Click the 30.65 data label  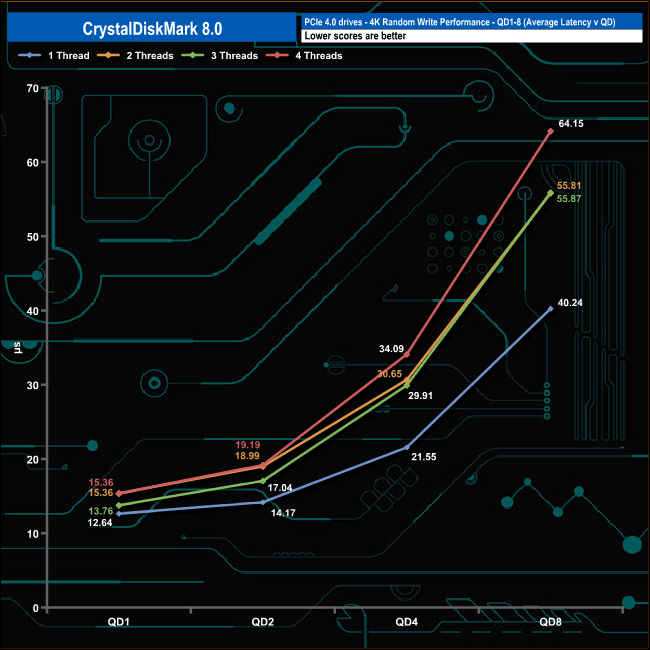390,374
